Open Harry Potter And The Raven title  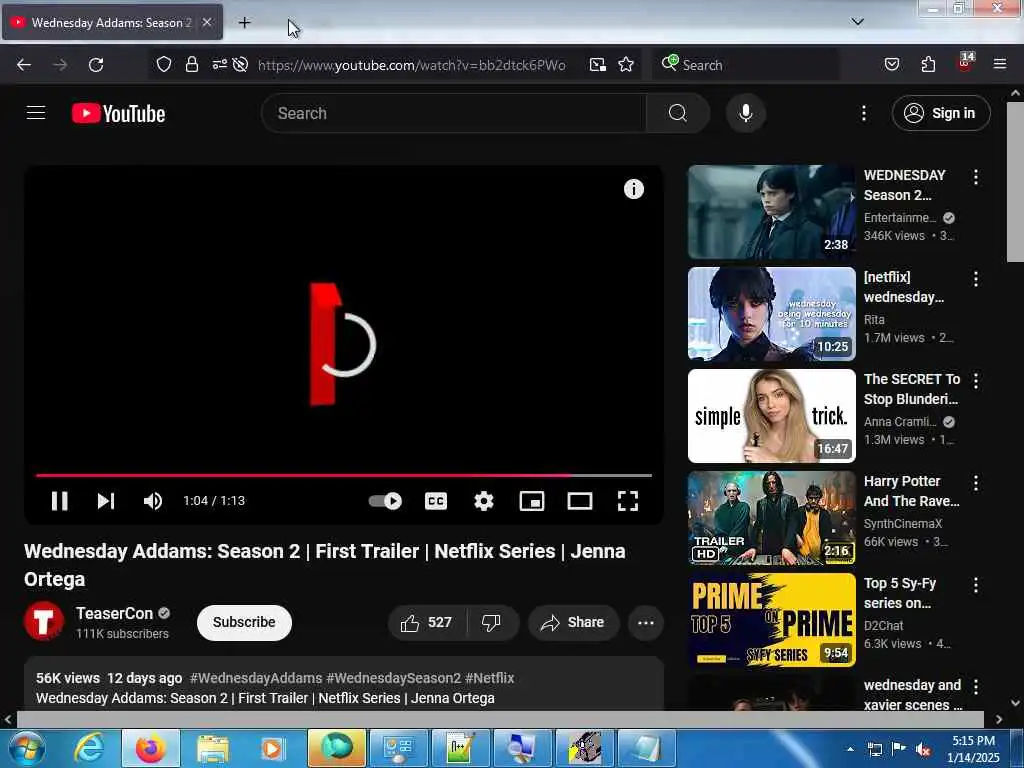(x=911, y=491)
